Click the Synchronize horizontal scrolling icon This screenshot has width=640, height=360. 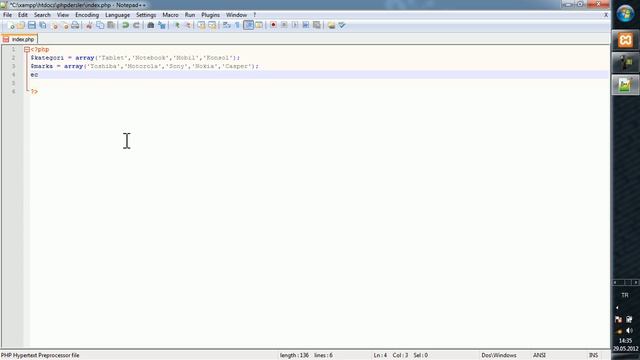click(212, 25)
